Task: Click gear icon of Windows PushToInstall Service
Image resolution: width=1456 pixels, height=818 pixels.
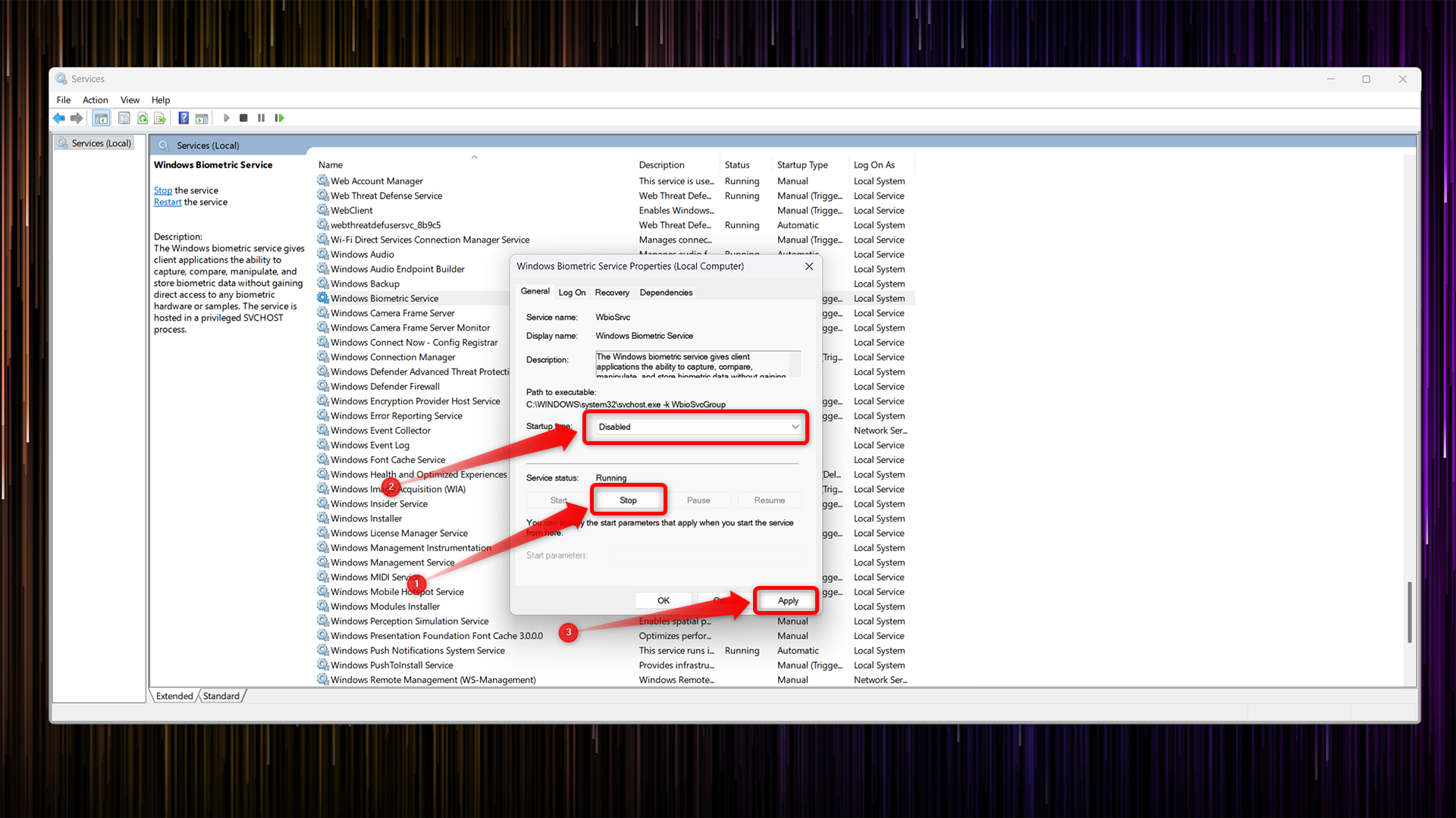Action: pyautogui.click(x=323, y=665)
